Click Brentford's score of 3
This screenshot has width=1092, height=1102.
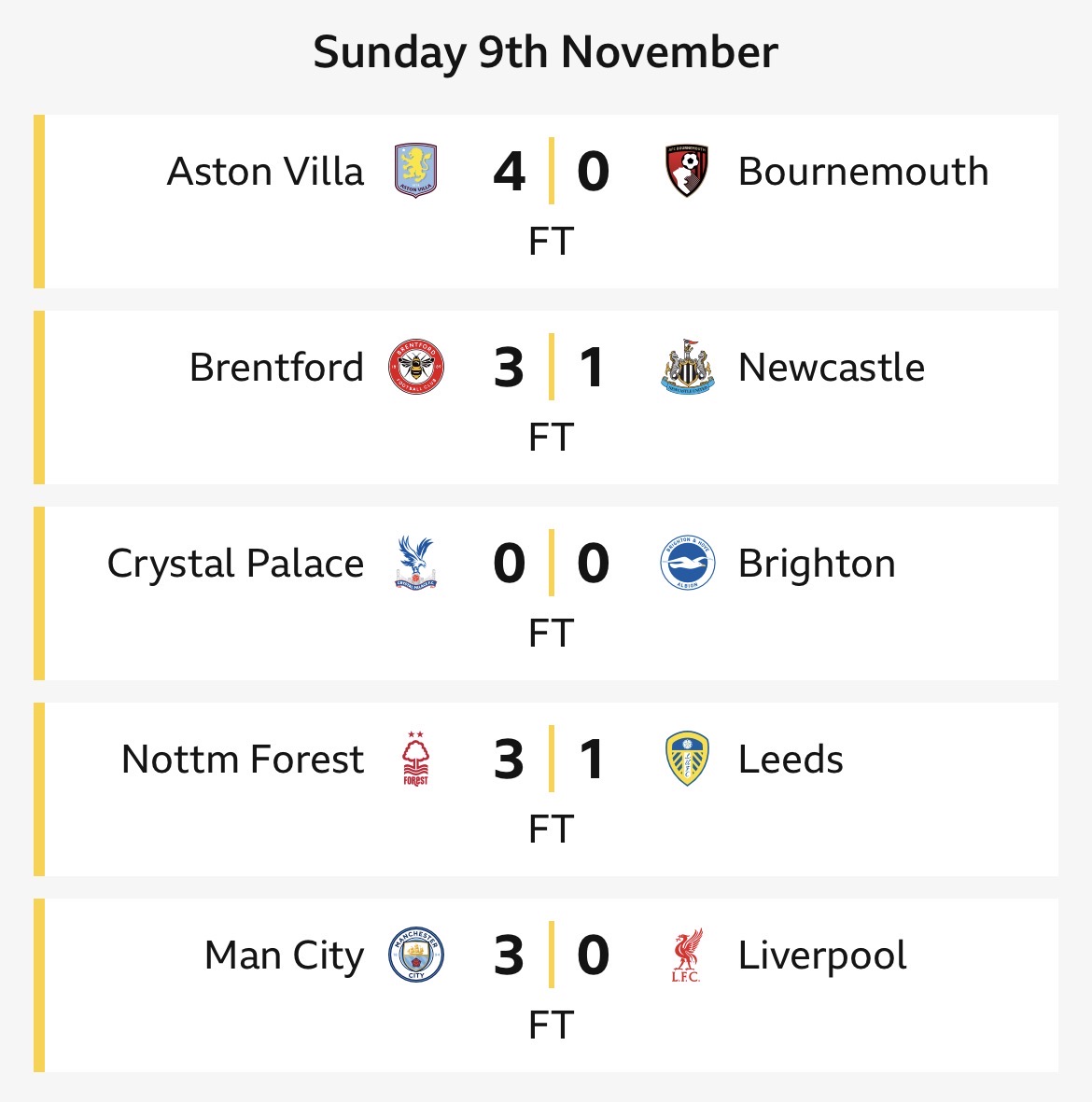click(x=510, y=368)
